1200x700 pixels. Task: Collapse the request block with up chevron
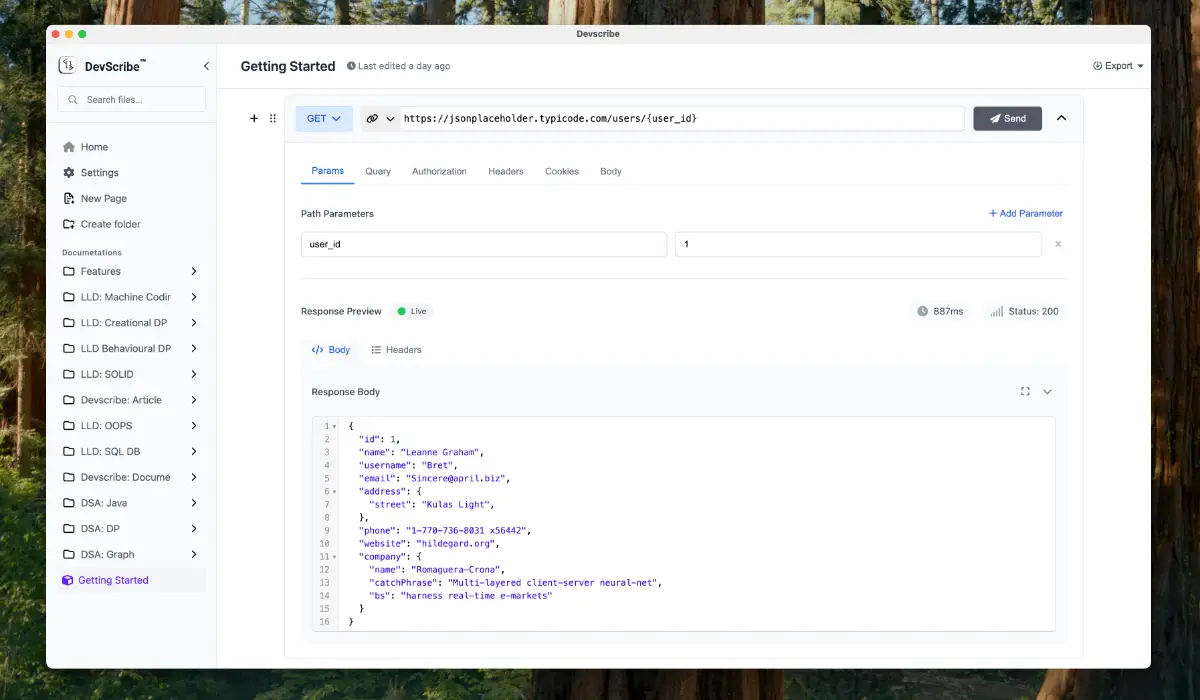click(x=1061, y=118)
